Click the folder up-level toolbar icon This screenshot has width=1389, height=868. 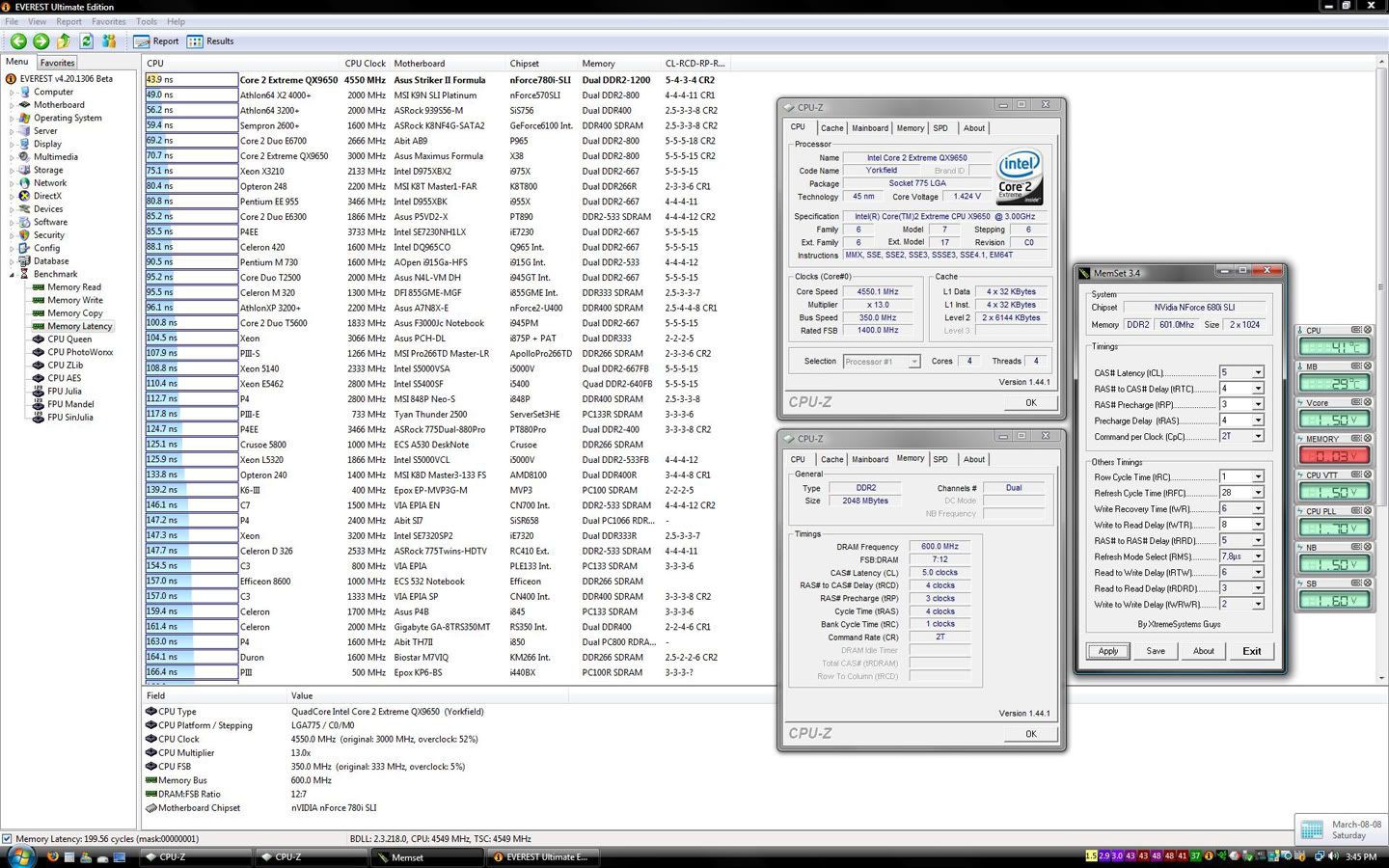click(64, 41)
